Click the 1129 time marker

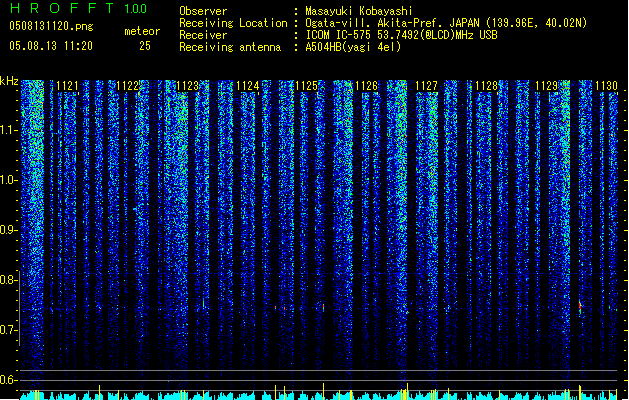tap(546, 86)
